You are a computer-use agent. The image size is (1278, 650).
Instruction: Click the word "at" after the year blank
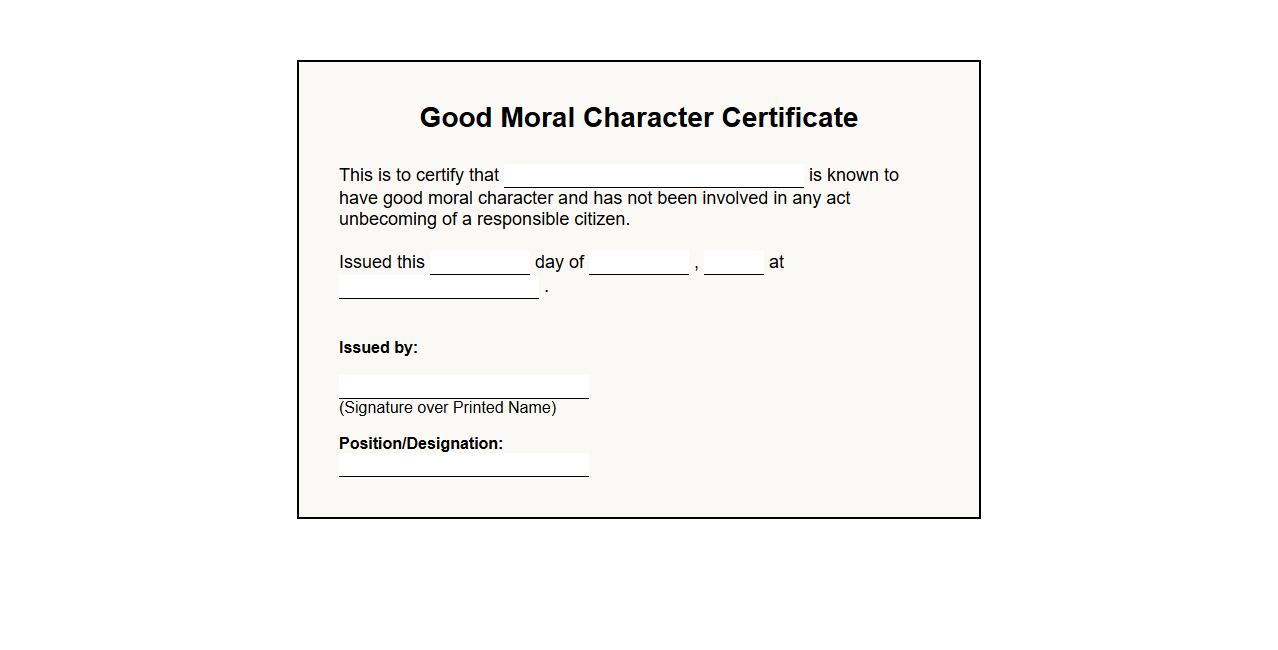click(x=776, y=262)
